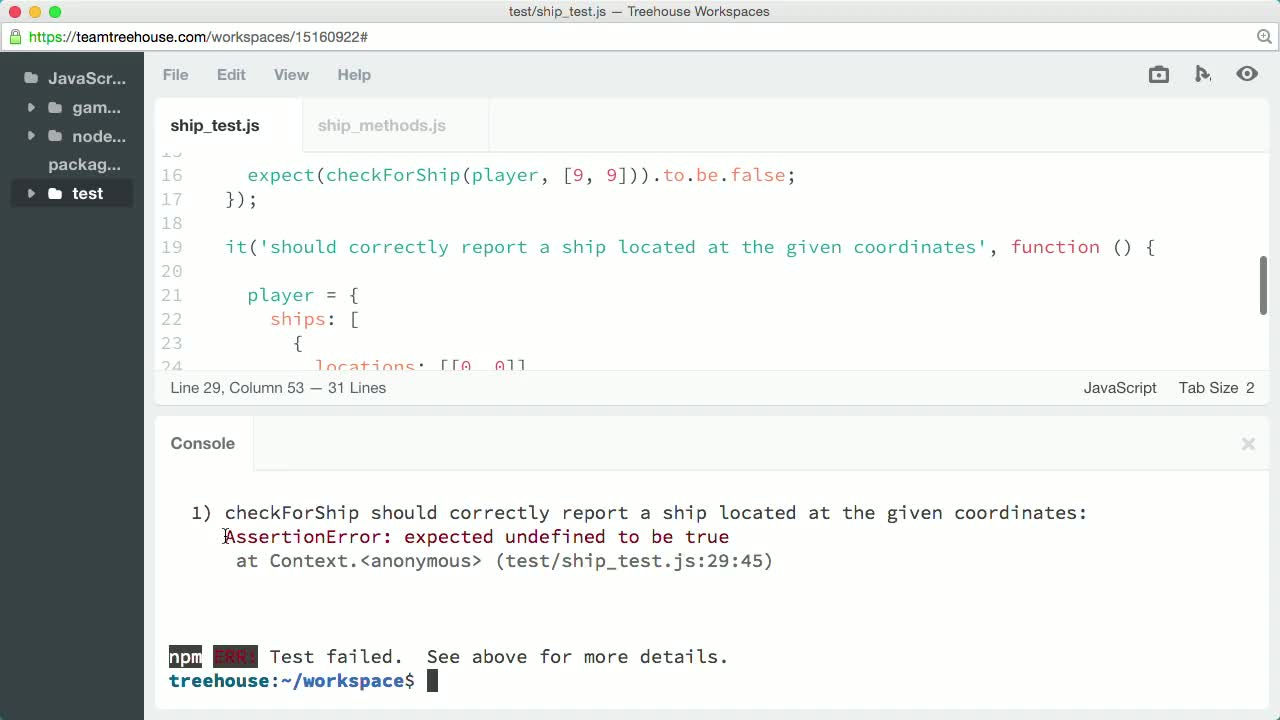Click the macOS green fullscreen button
This screenshot has height=720, width=1280.
pyautogui.click(x=55, y=12)
